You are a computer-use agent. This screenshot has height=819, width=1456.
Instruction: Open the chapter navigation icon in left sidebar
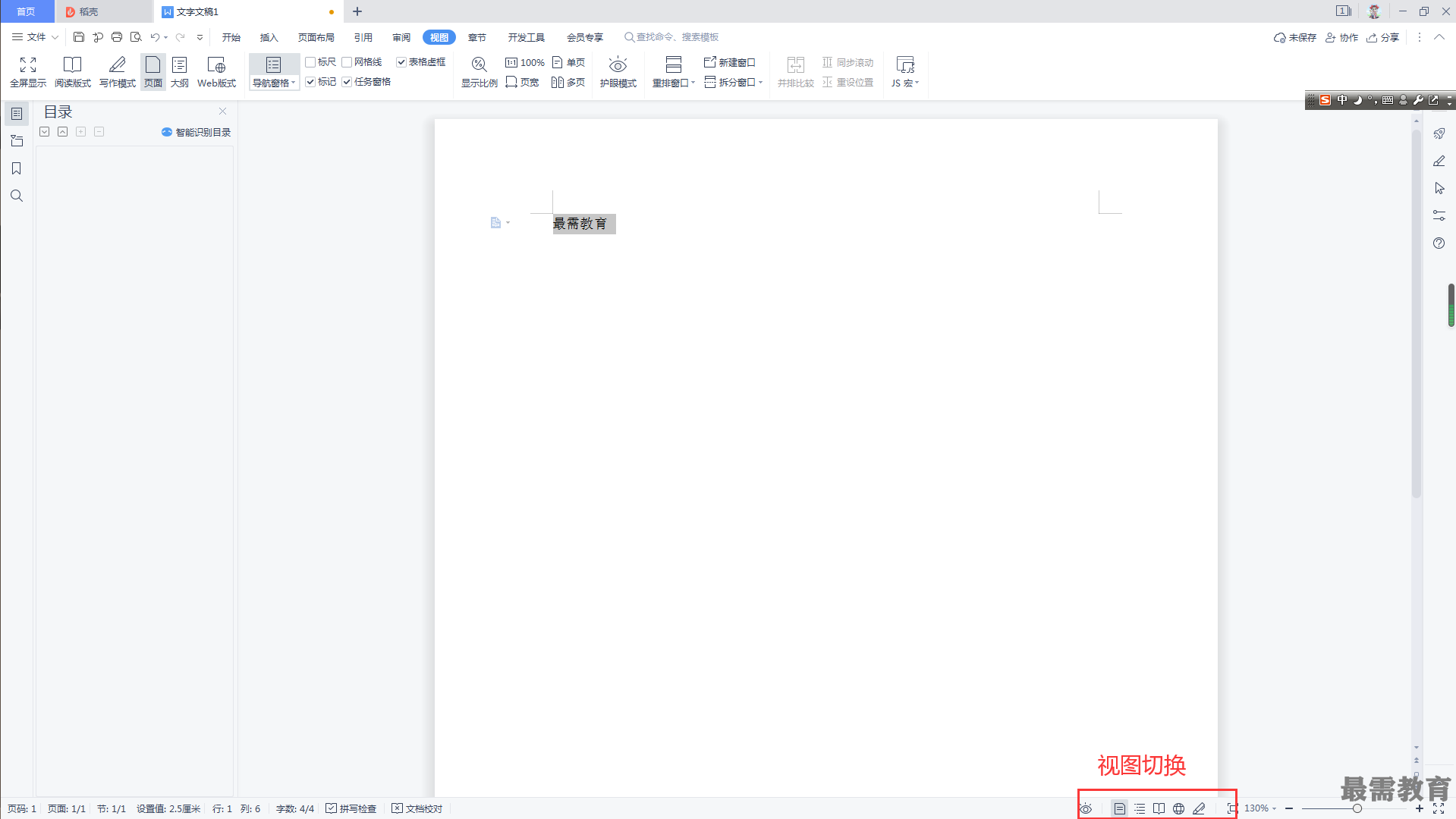(17, 141)
